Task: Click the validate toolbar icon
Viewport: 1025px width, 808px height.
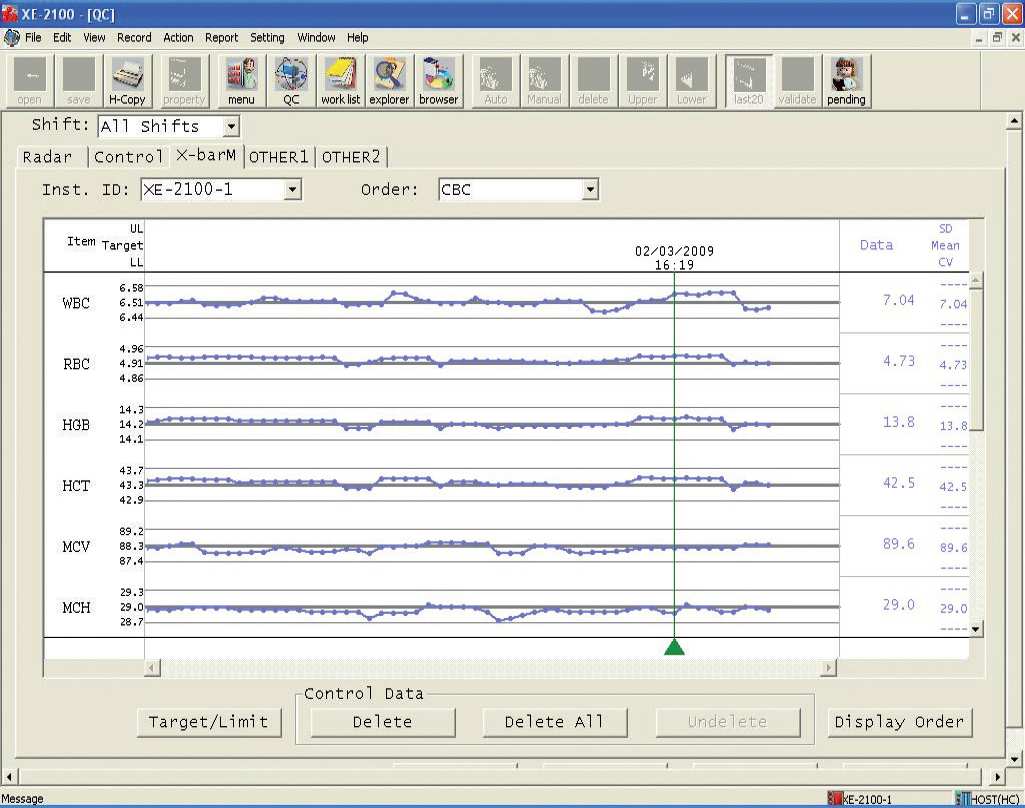Action: click(797, 81)
